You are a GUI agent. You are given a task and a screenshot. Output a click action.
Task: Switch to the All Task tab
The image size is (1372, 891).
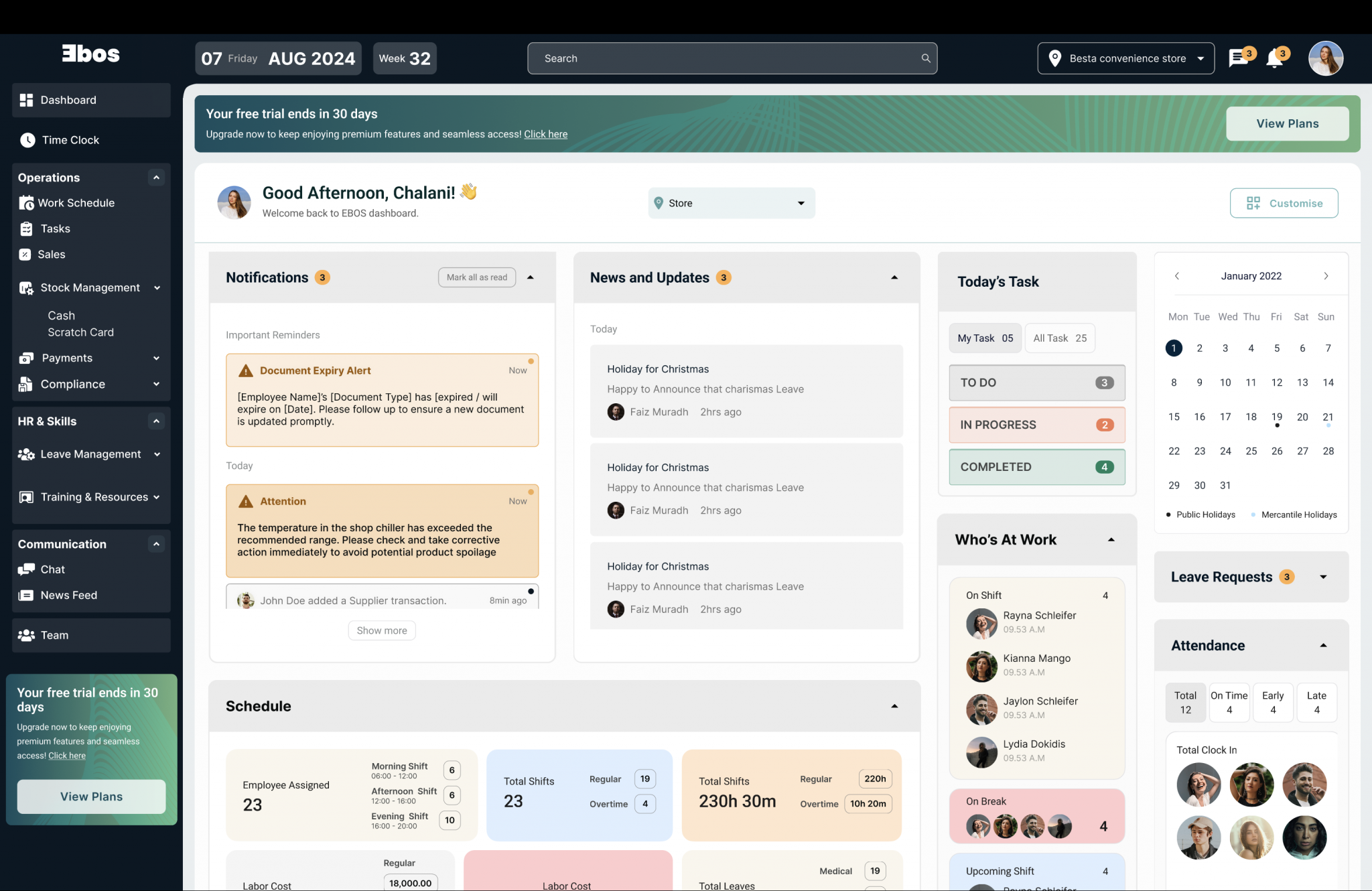tap(1059, 338)
